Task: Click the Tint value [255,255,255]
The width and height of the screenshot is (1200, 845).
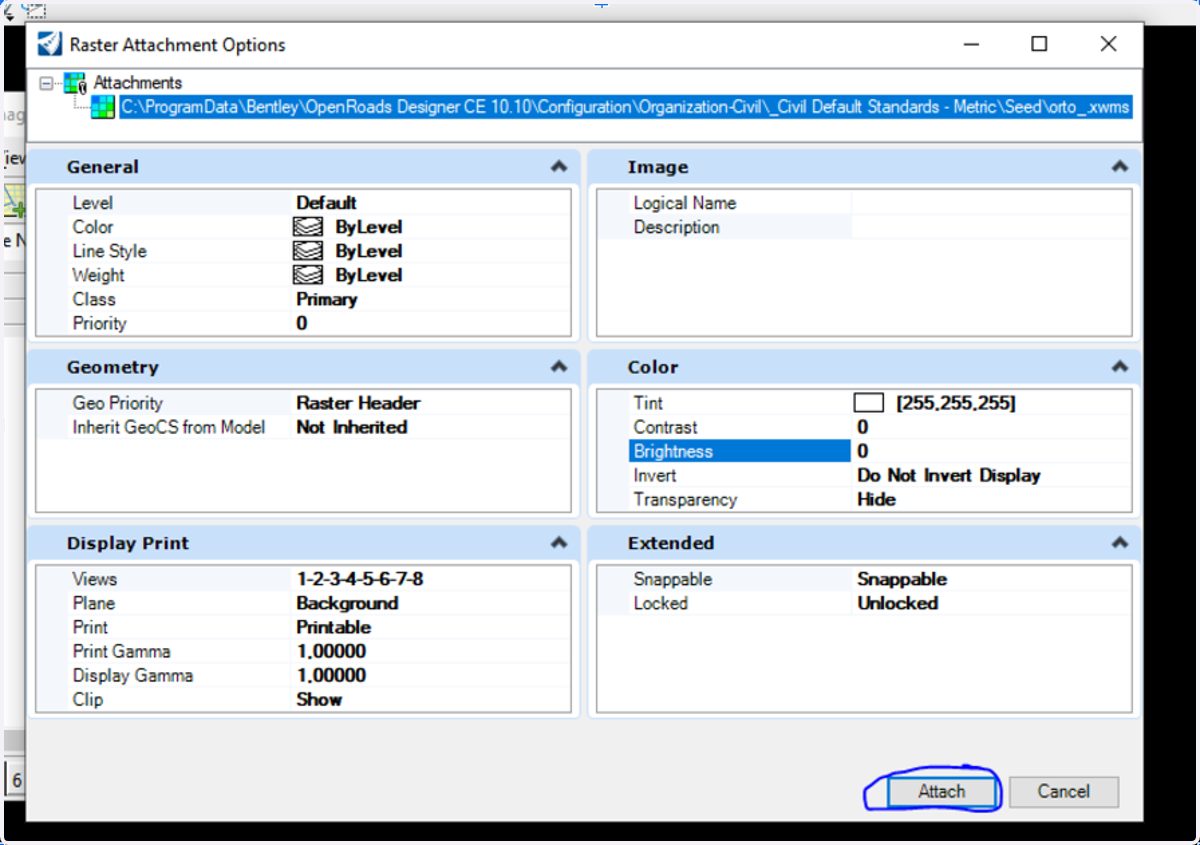Action: [956, 403]
